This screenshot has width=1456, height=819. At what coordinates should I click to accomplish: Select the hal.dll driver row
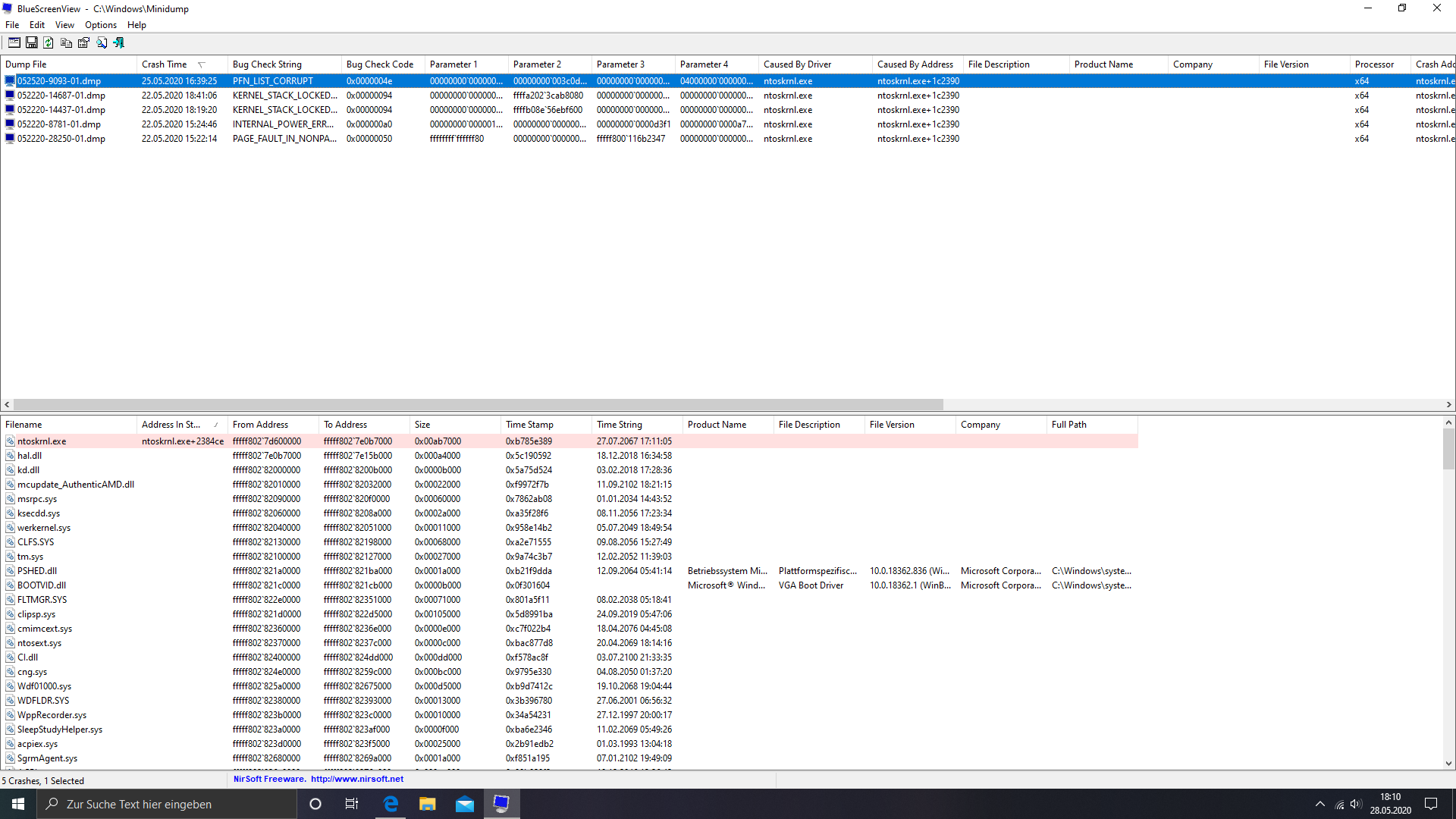(x=30, y=456)
